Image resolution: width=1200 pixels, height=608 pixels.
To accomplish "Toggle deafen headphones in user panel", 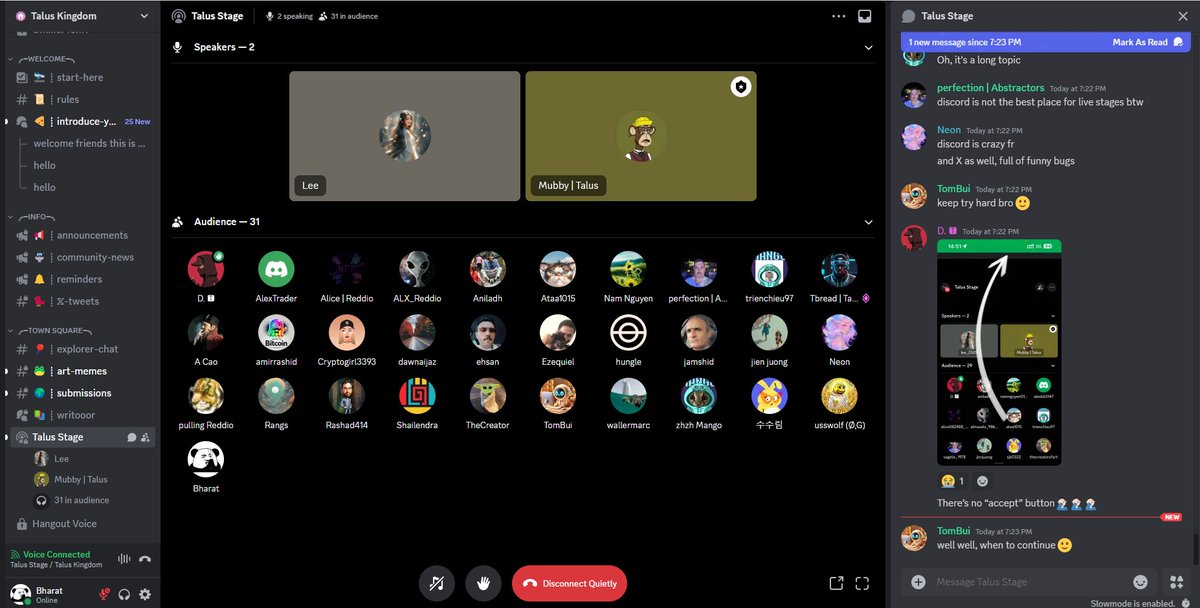I will (x=125, y=594).
